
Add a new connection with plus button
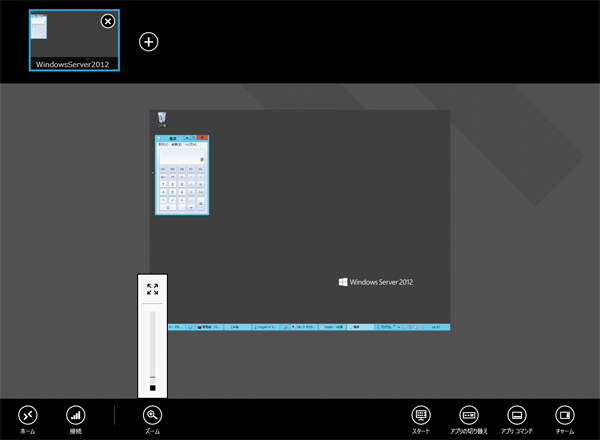click(x=148, y=42)
